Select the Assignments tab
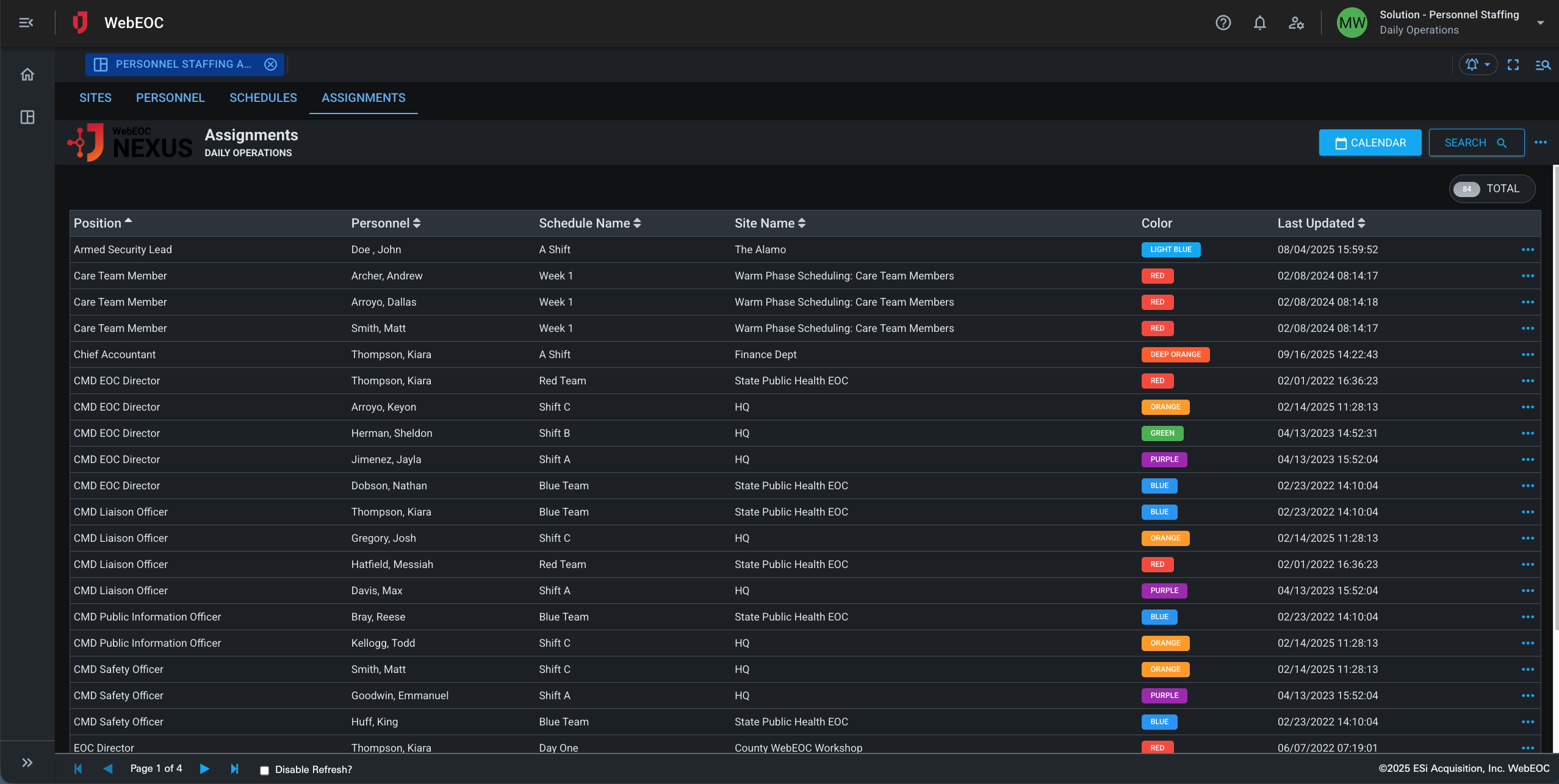1559x784 pixels. coord(364,98)
